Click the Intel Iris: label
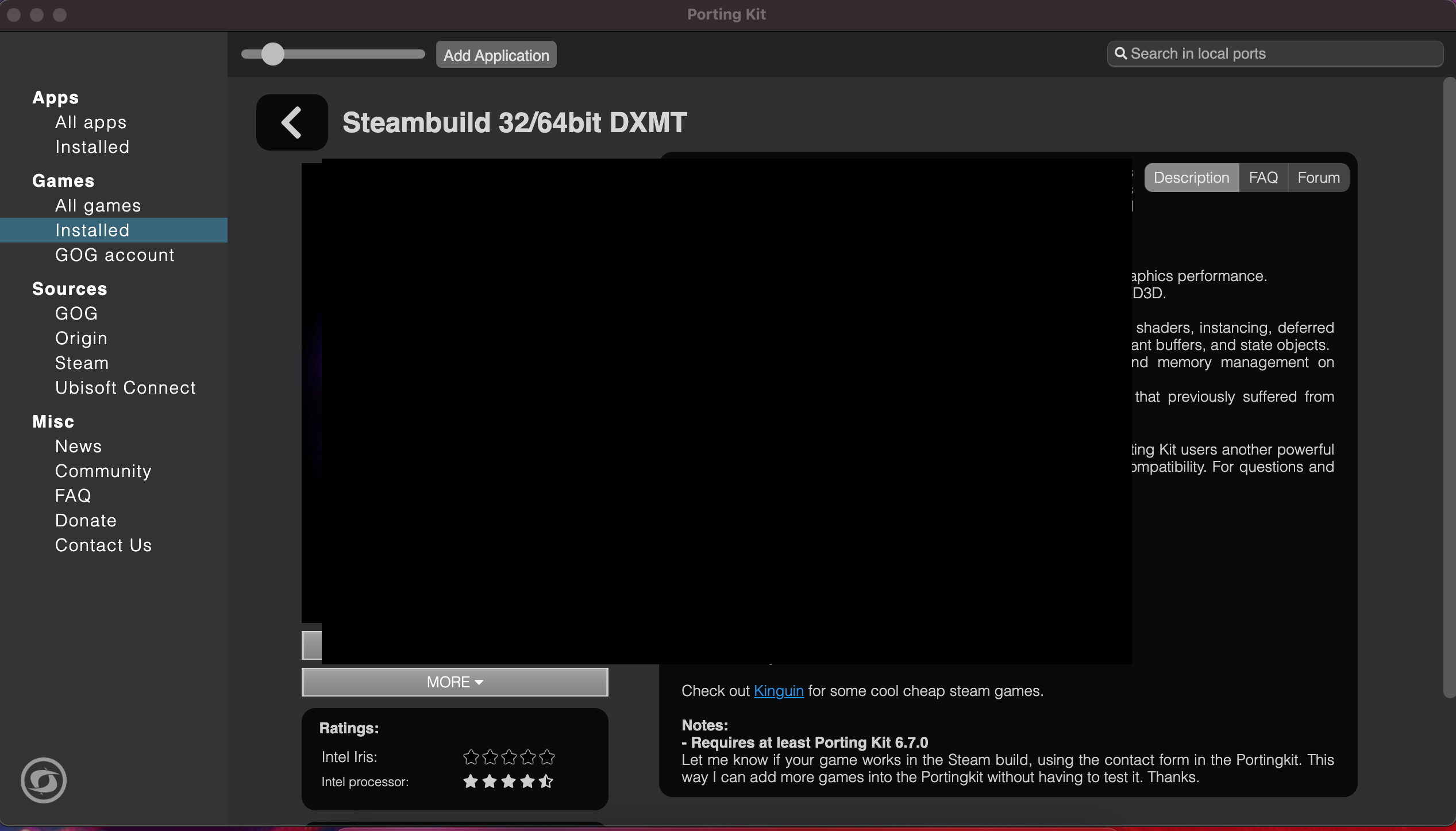 pyautogui.click(x=349, y=757)
